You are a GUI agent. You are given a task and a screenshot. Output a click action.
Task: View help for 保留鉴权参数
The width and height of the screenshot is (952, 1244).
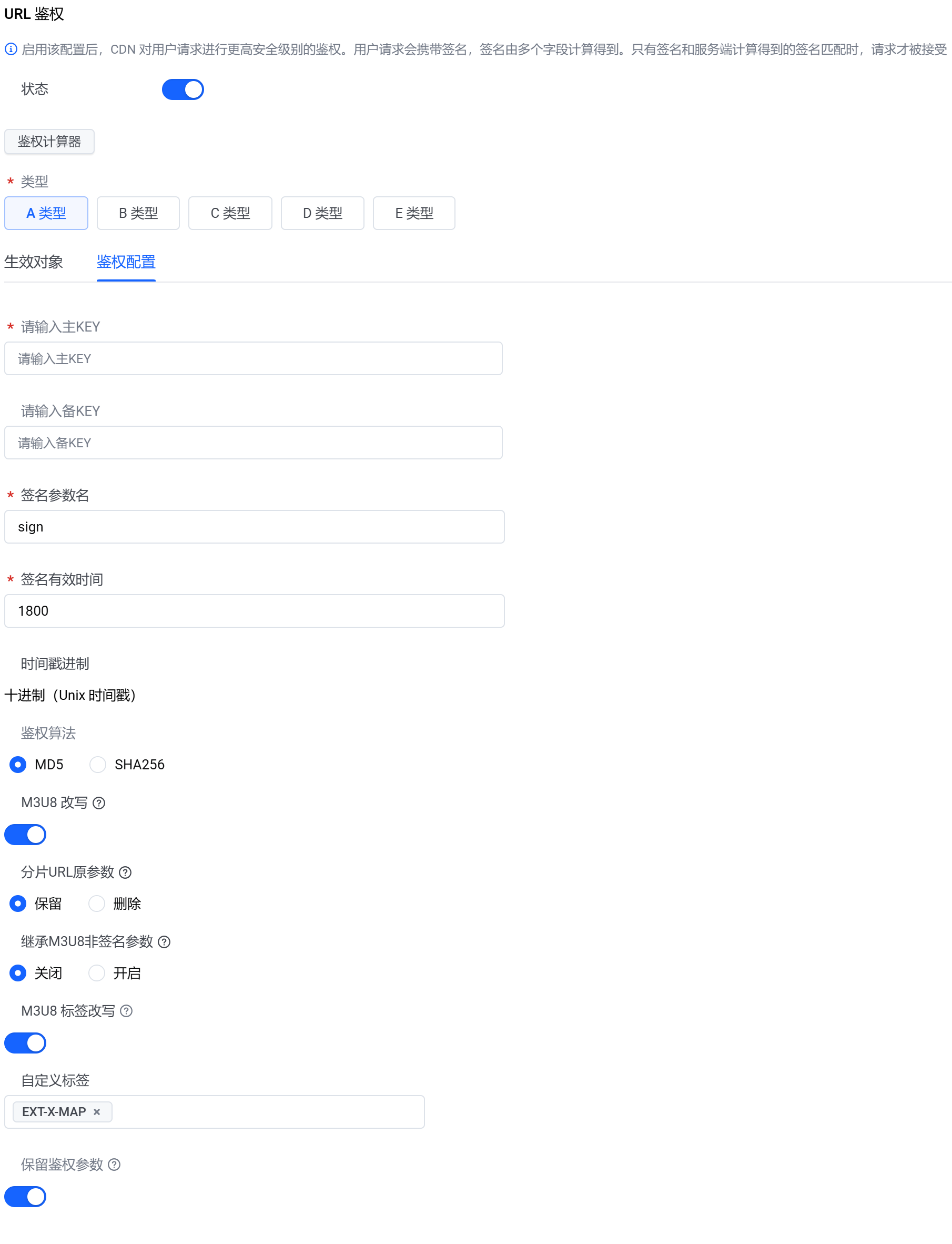(115, 1165)
